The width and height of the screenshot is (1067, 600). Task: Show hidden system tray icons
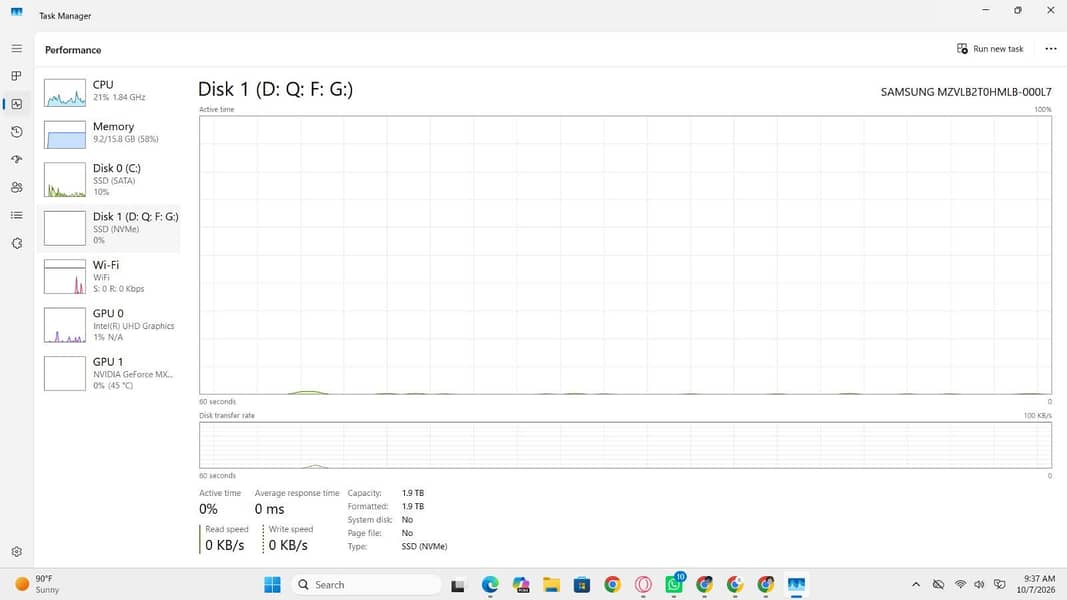pos(916,584)
